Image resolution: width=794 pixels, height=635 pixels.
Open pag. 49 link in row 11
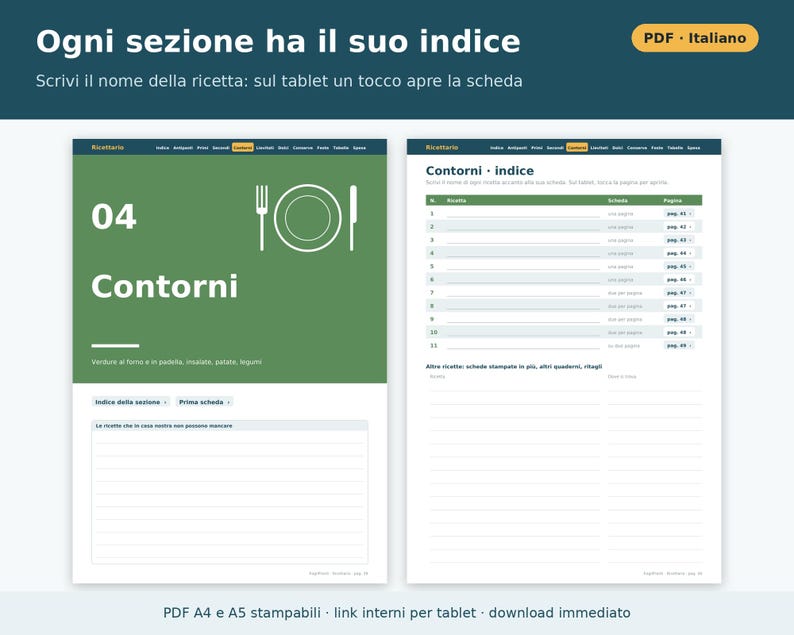[x=679, y=345]
